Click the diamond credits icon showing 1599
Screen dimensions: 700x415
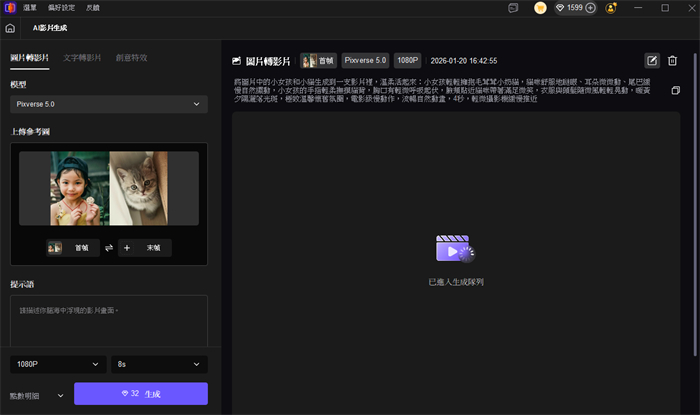pos(560,8)
